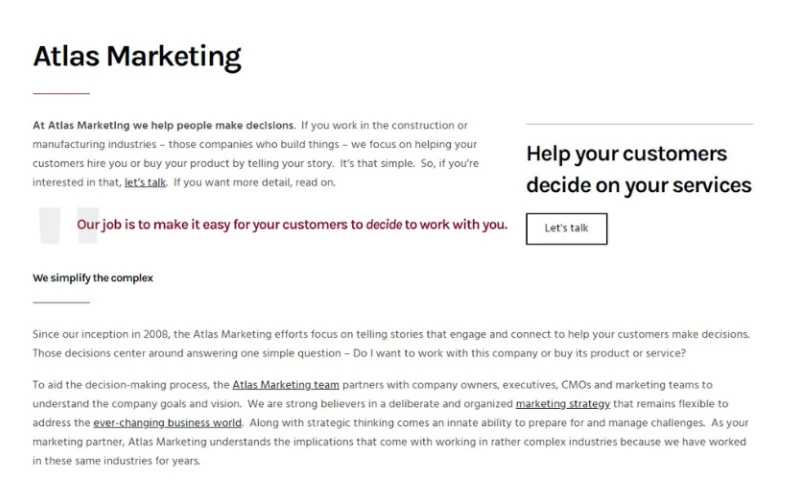Select the "We simplify the complex" subheading

click(93, 278)
